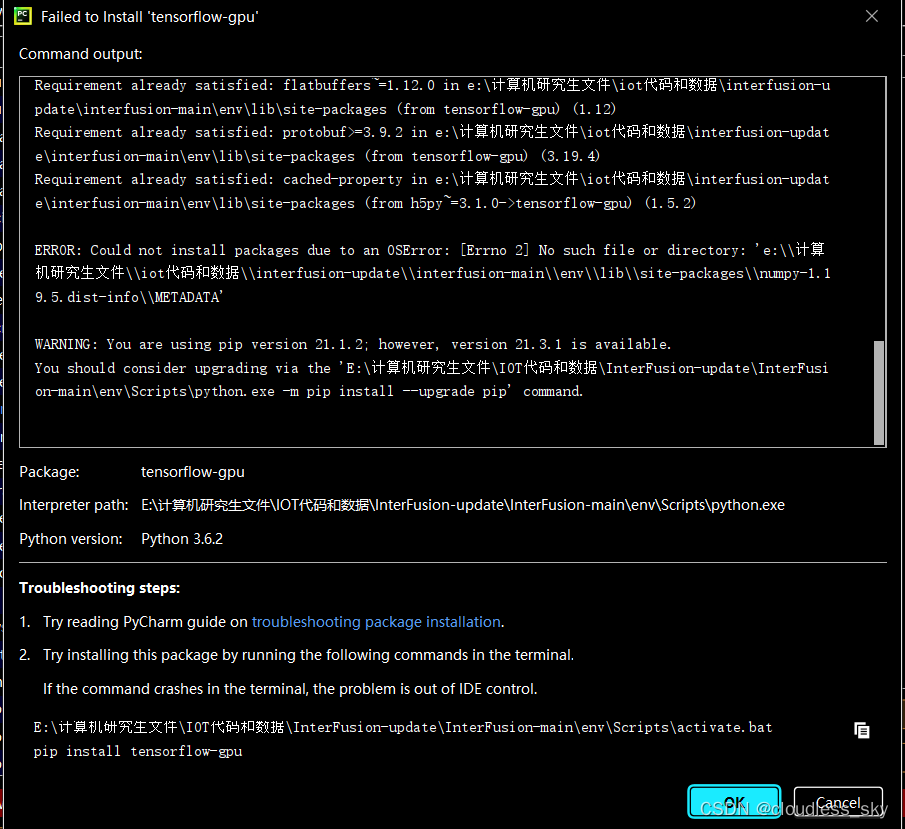
Task: Click the WARNING pip version line
Action: tap(353, 344)
